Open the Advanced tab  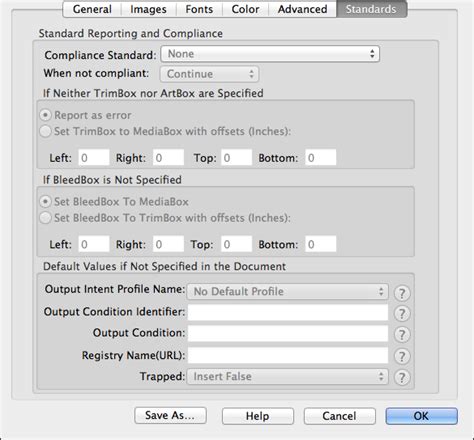(302, 9)
